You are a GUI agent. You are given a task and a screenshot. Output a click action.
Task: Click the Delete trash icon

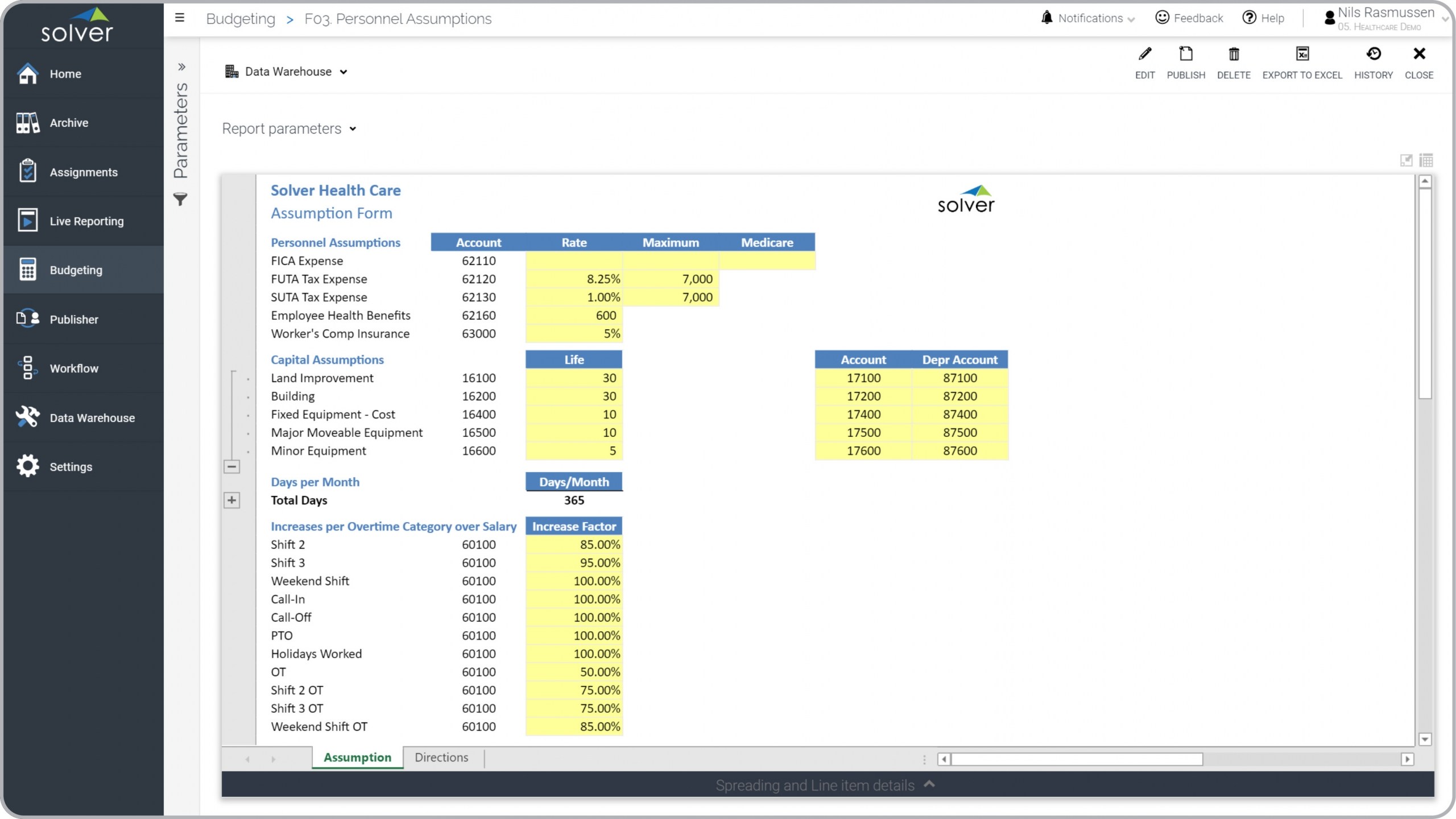click(x=1233, y=55)
